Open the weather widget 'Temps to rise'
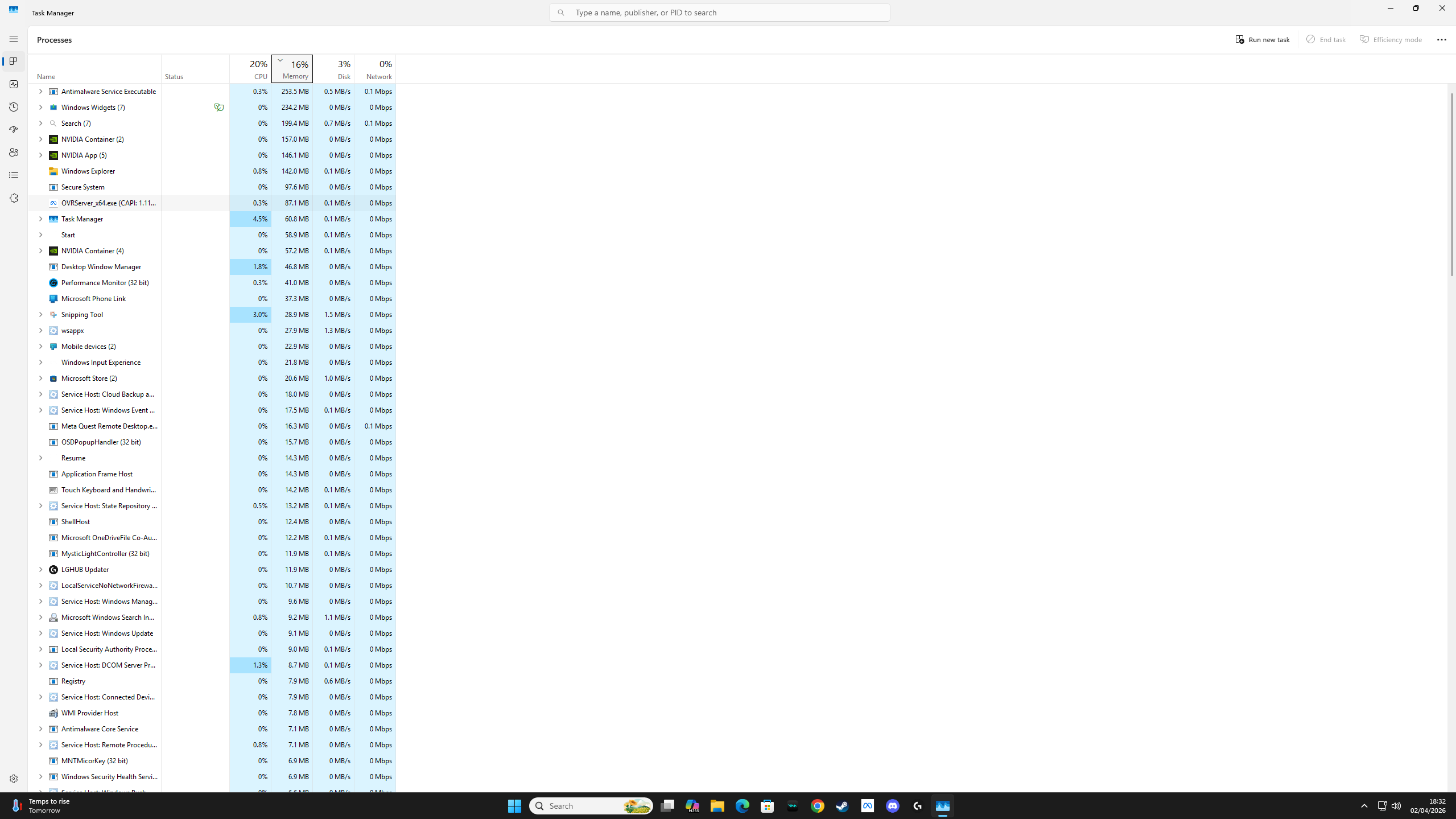Viewport: 1456px width, 819px height. [40, 805]
